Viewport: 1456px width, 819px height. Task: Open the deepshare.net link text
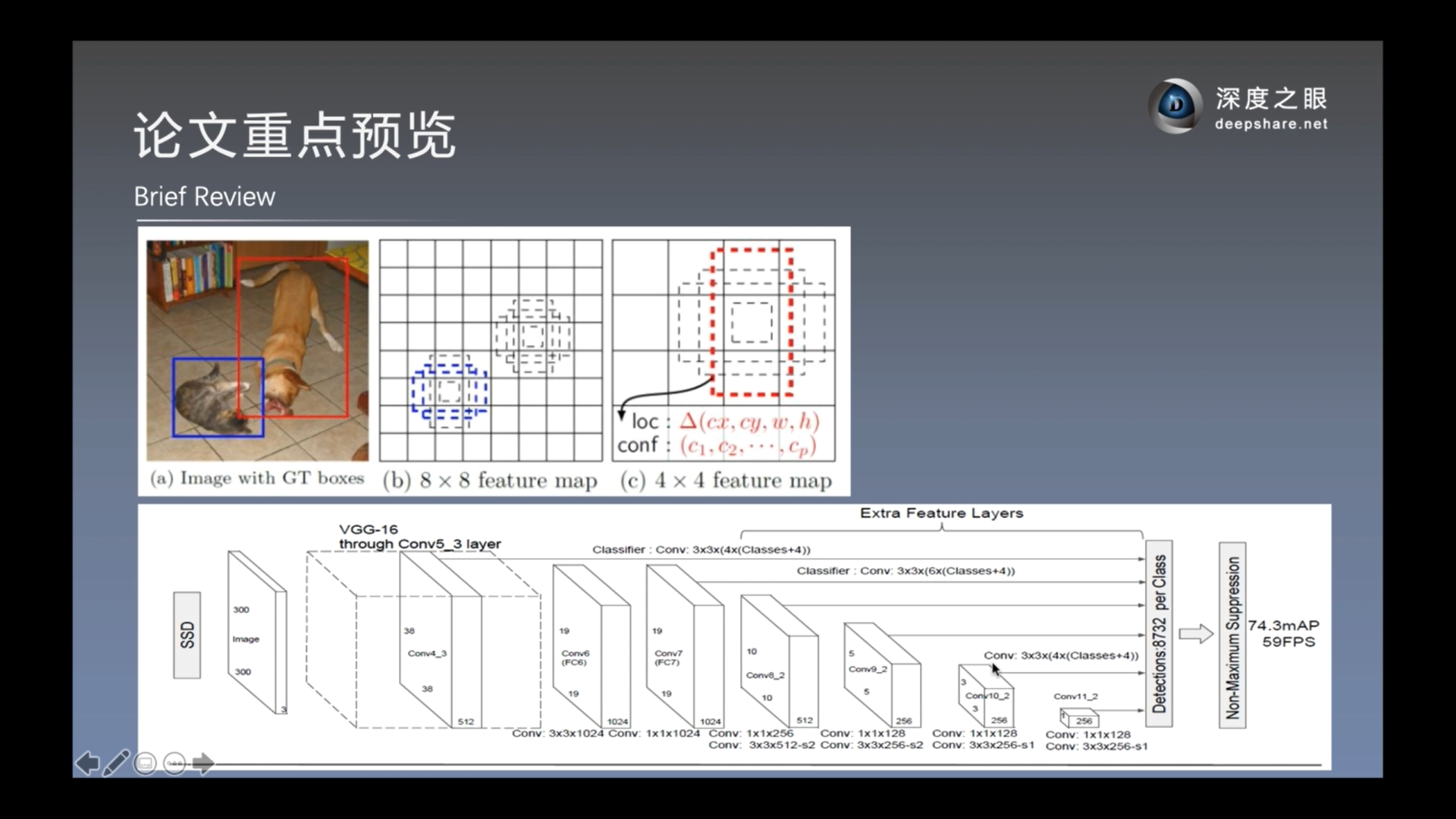[x=1271, y=124]
